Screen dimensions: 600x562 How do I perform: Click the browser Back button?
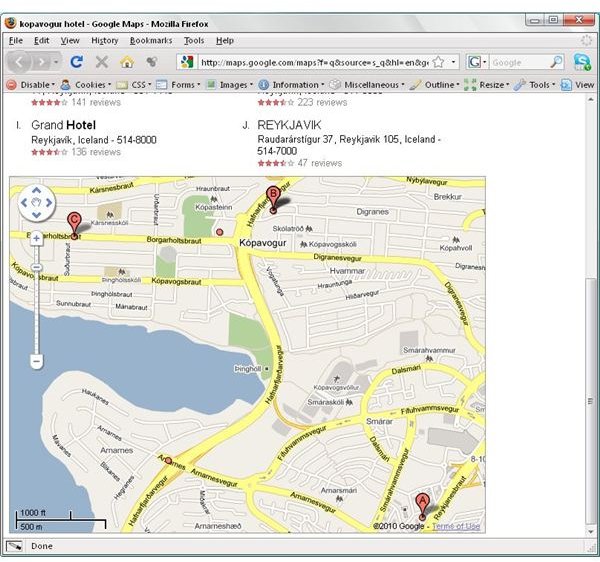(18, 62)
